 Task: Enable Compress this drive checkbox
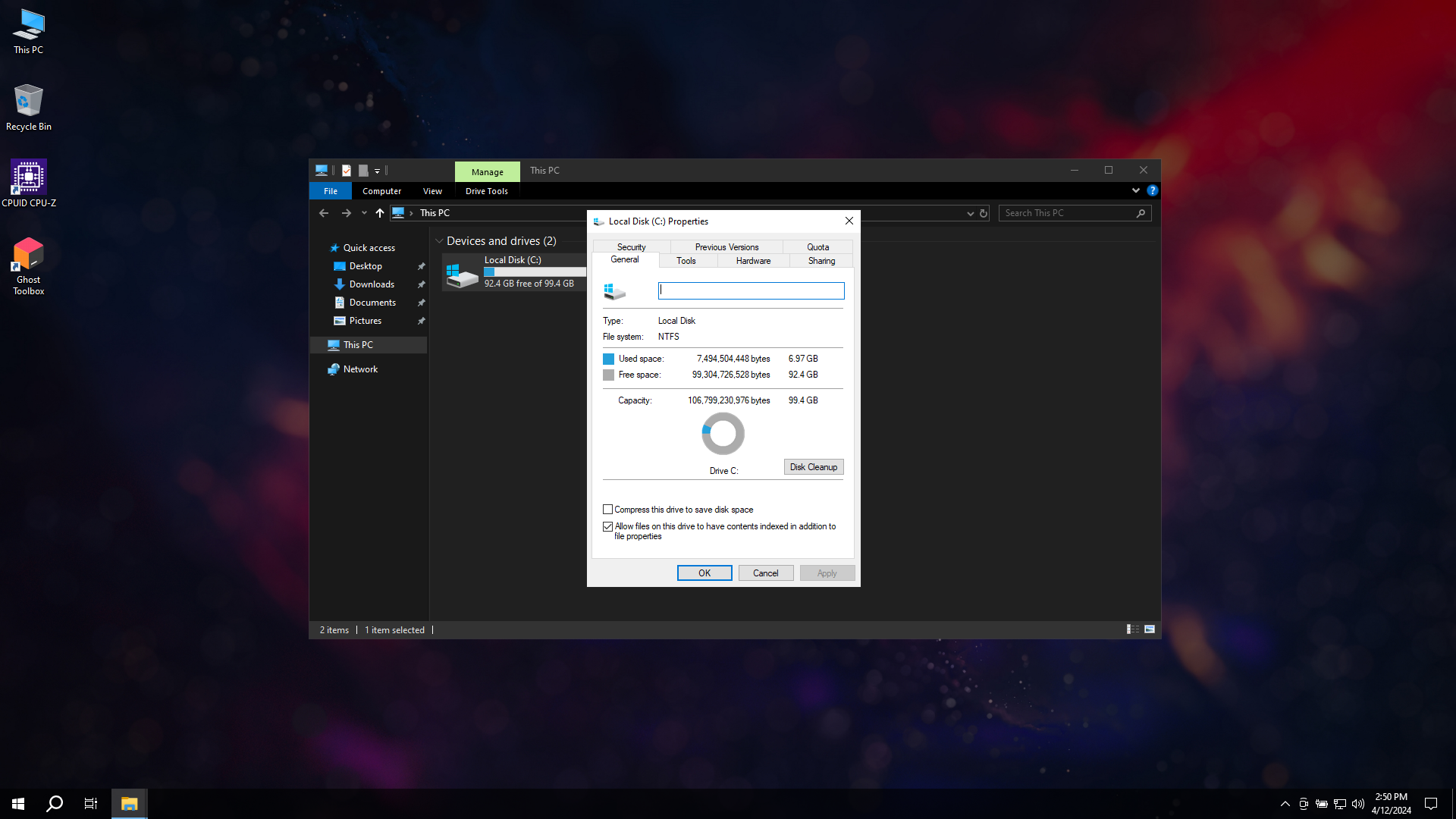tap(607, 510)
